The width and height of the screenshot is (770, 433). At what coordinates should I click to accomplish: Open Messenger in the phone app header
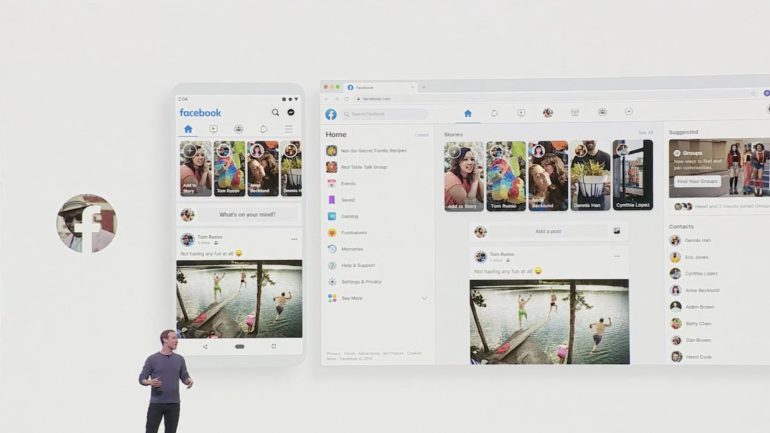[x=291, y=112]
